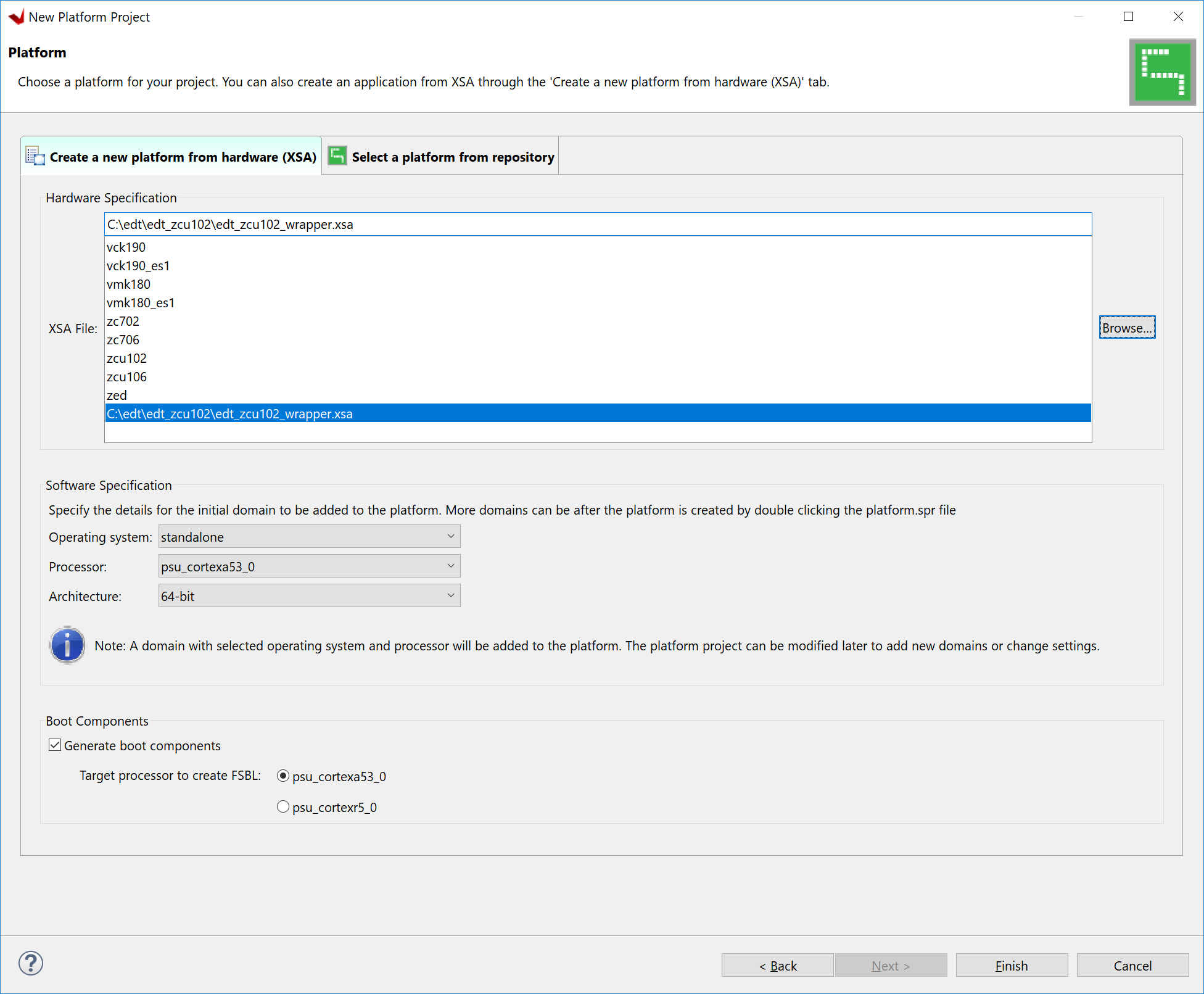Switch to Create a new platform from hardware tab
Viewport: 1204px width, 994px height.
pos(171,156)
